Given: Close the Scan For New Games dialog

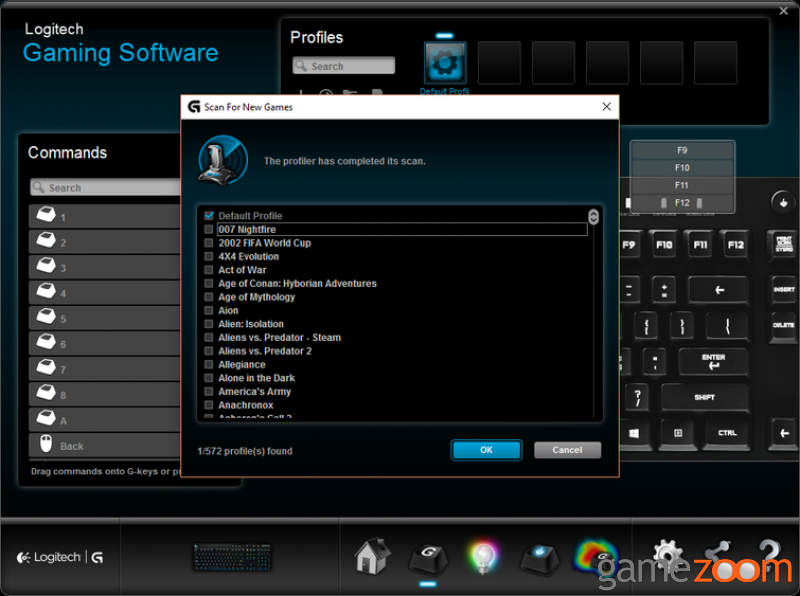Looking at the screenshot, I should [x=607, y=107].
